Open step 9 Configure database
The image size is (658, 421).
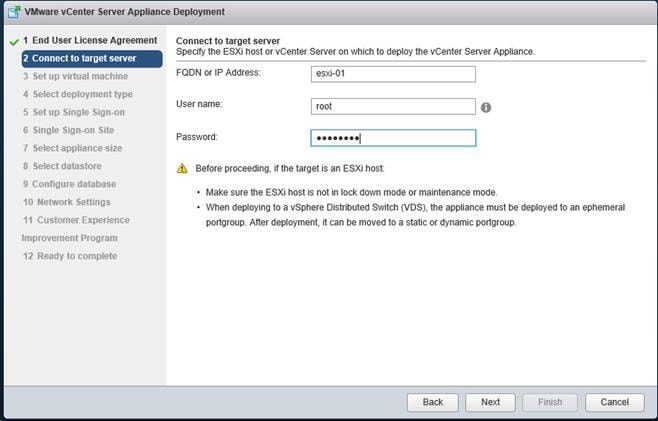[x=70, y=184]
